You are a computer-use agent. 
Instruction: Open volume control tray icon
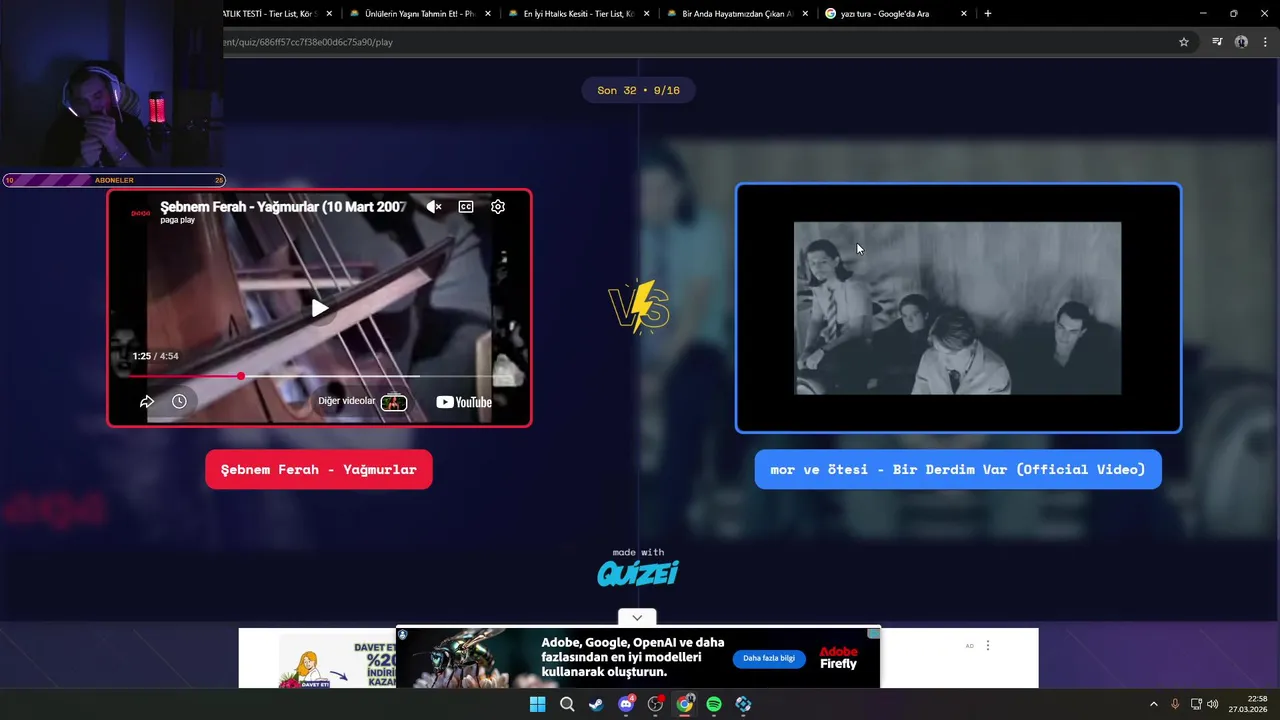[x=1213, y=704]
